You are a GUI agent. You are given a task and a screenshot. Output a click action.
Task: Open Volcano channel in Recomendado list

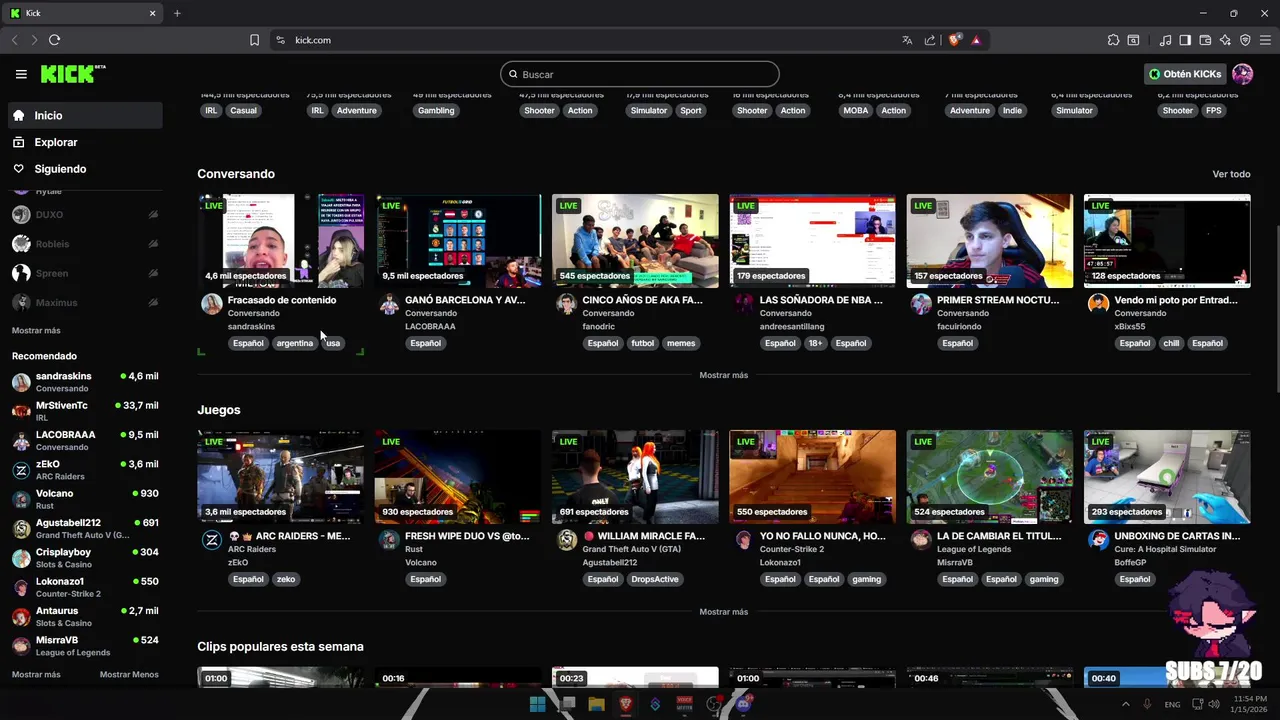tap(85, 498)
